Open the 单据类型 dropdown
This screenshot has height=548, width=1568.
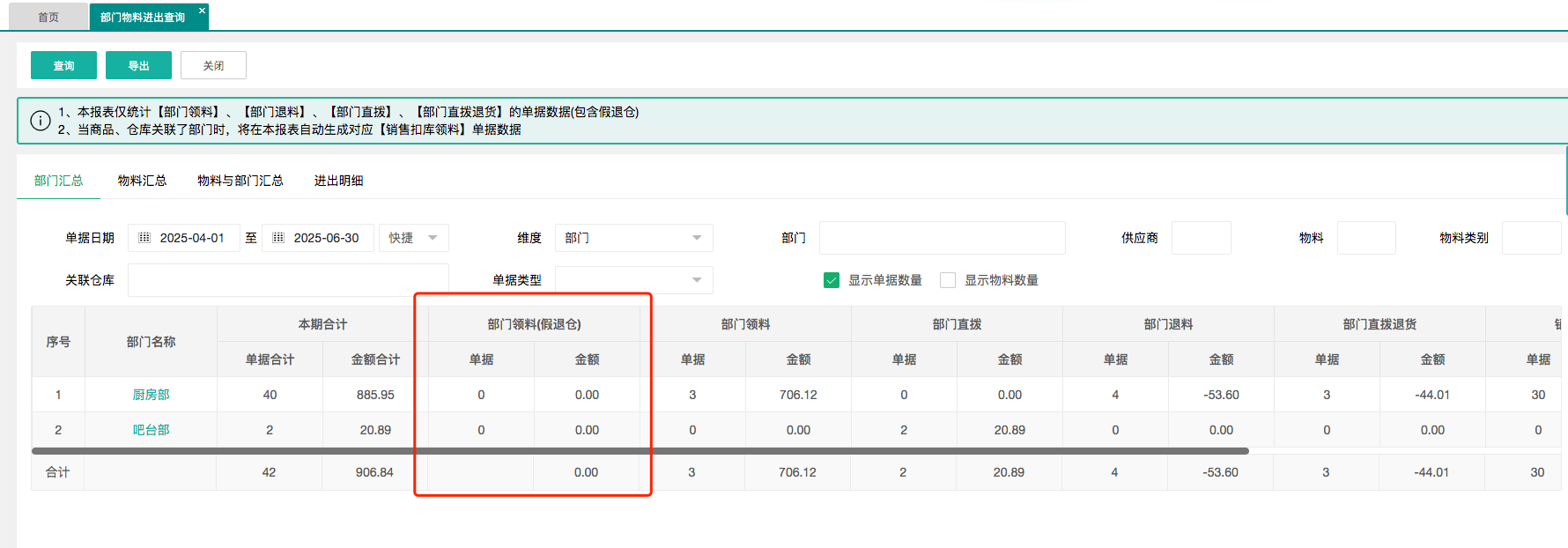633,280
